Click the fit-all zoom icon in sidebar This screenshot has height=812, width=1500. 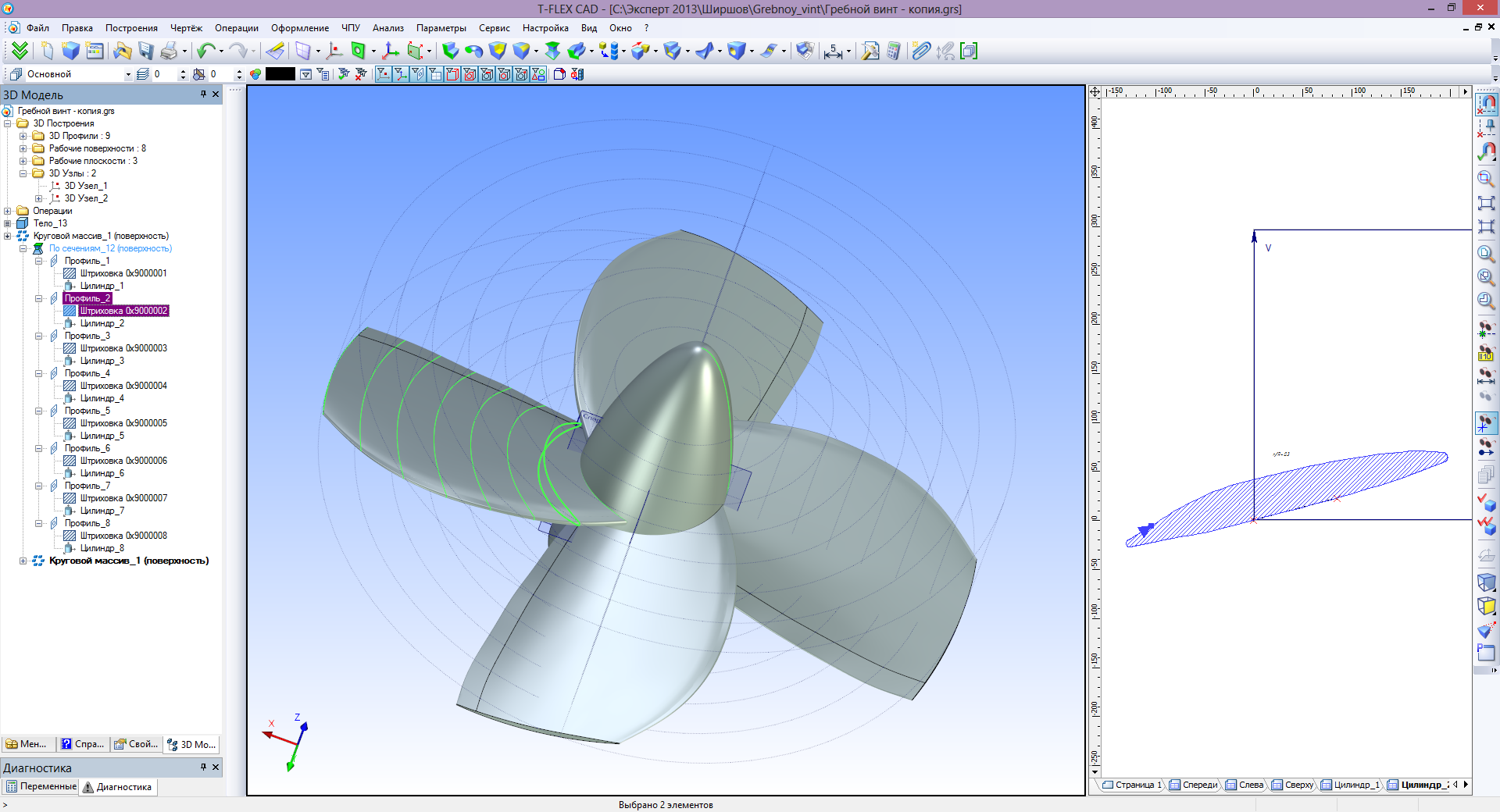pyautogui.click(x=1486, y=203)
